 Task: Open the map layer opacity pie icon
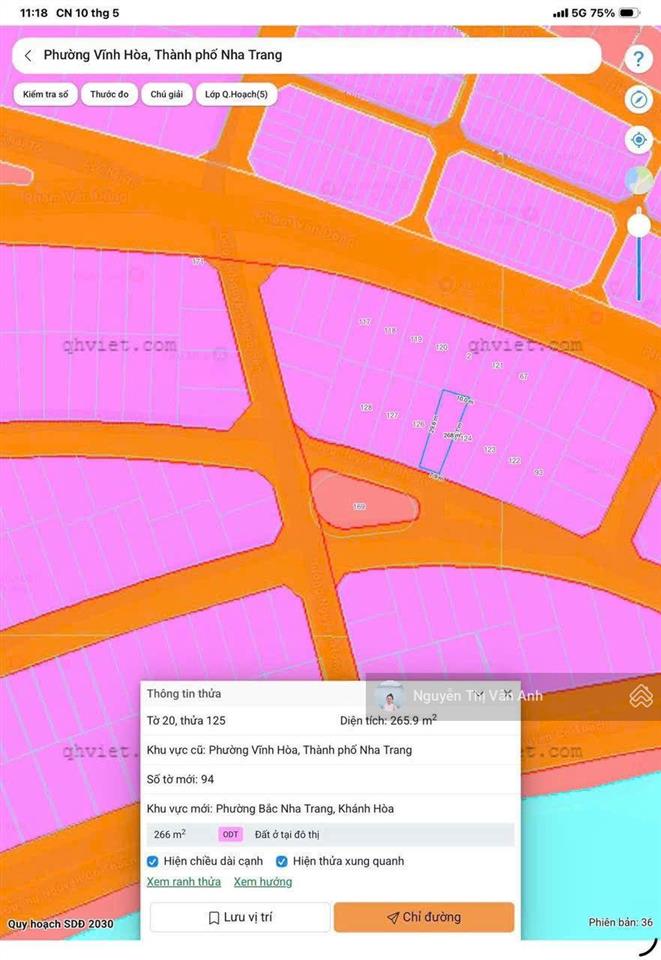pos(638,181)
